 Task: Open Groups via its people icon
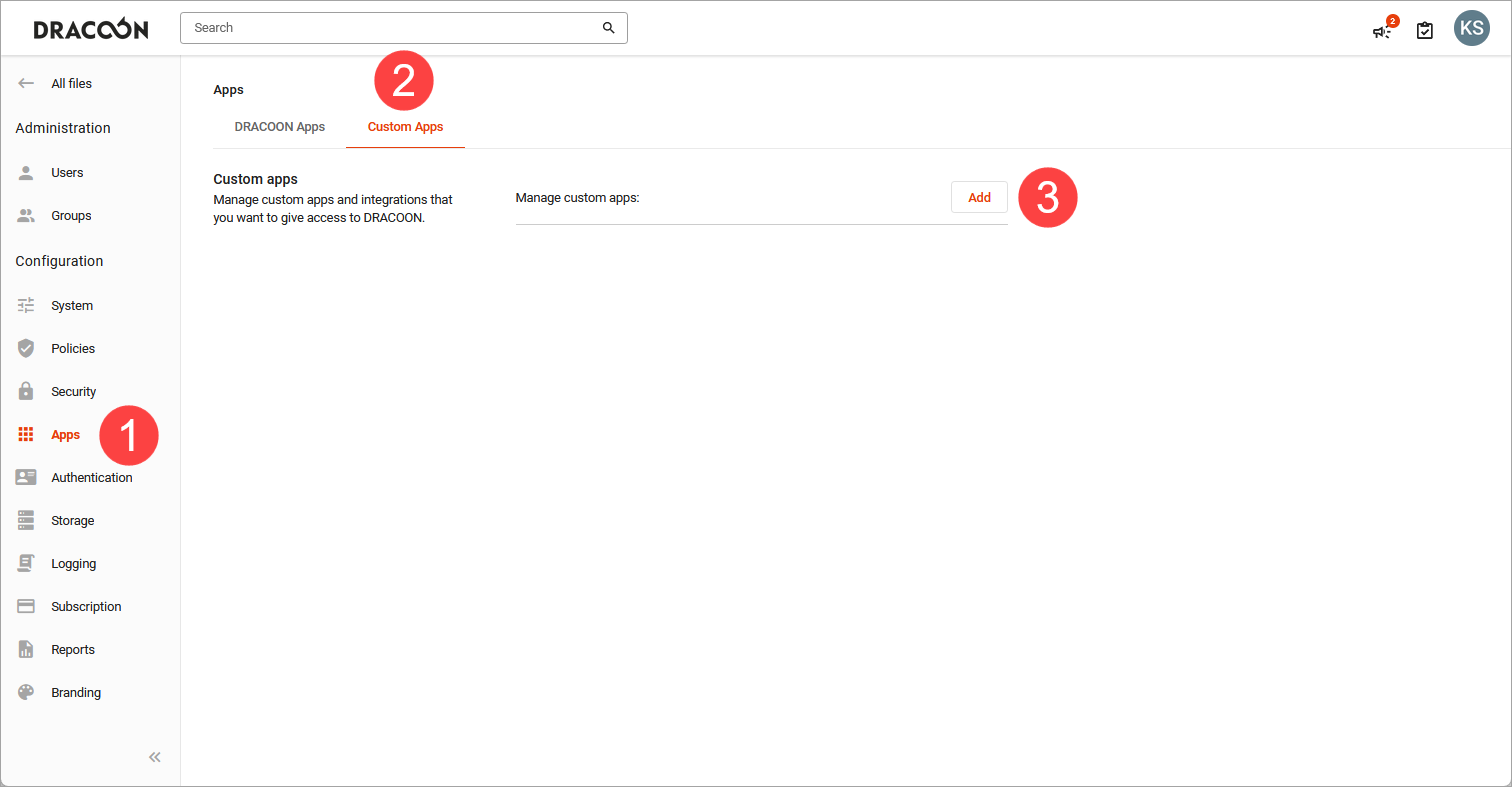26,216
